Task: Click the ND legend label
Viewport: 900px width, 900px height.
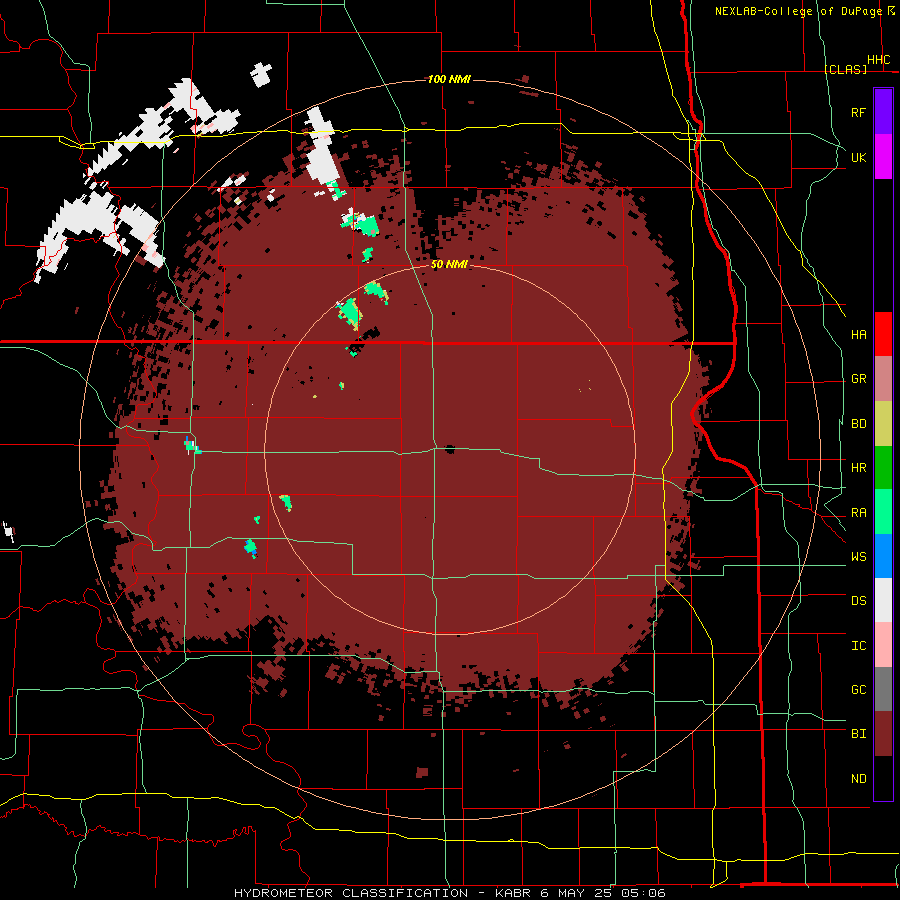Action: [x=859, y=779]
